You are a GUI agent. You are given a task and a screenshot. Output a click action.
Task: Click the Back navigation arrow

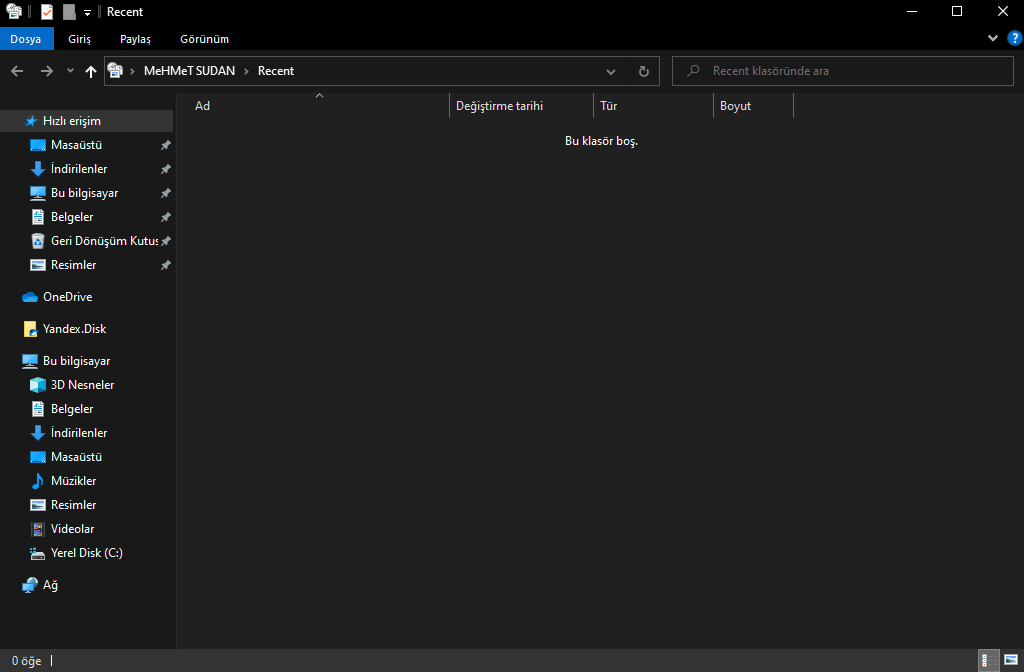(17, 71)
